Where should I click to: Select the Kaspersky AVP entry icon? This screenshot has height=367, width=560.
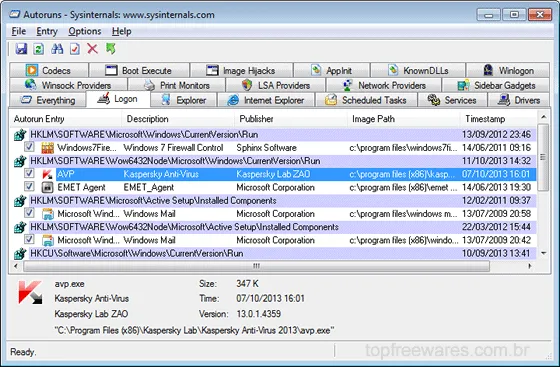47,174
